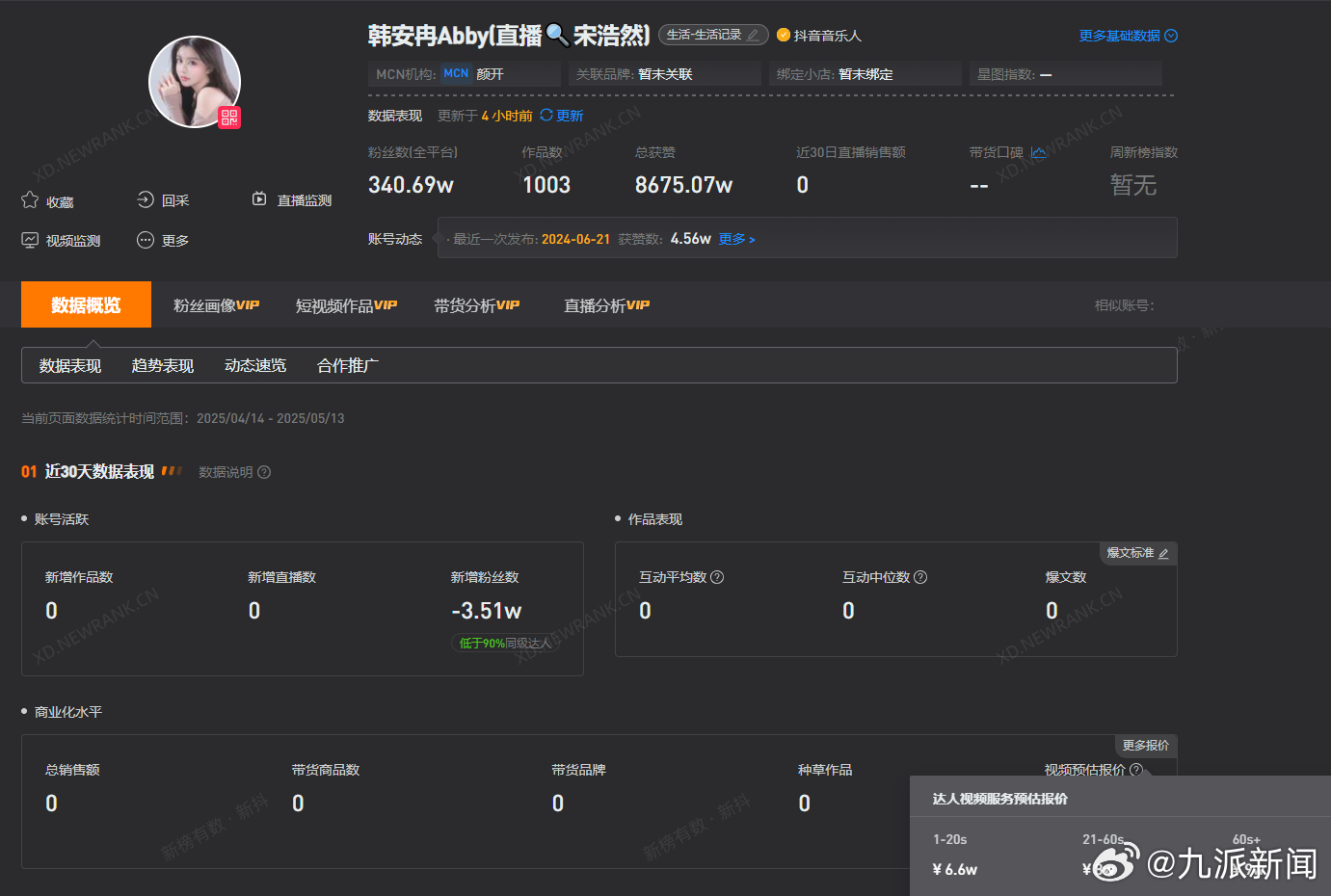Screen dimensions: 1331x896
Task: Click the 星图指数 field
Action: [x=1066, y=74]
